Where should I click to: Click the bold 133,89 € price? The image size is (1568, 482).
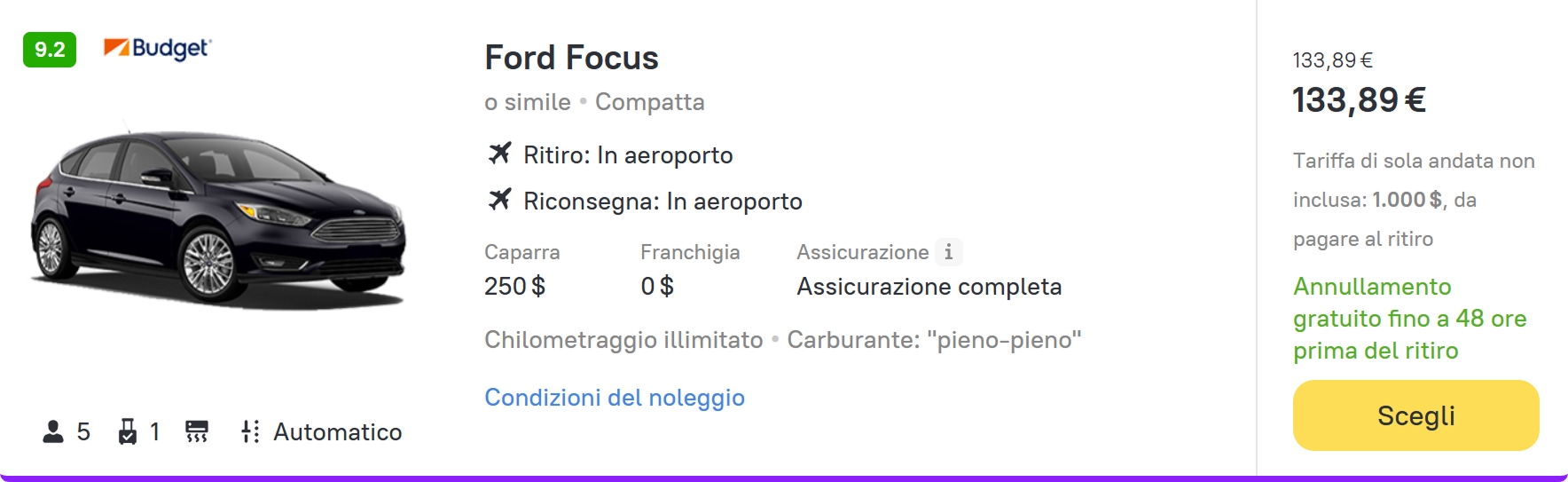point(1359,100)
